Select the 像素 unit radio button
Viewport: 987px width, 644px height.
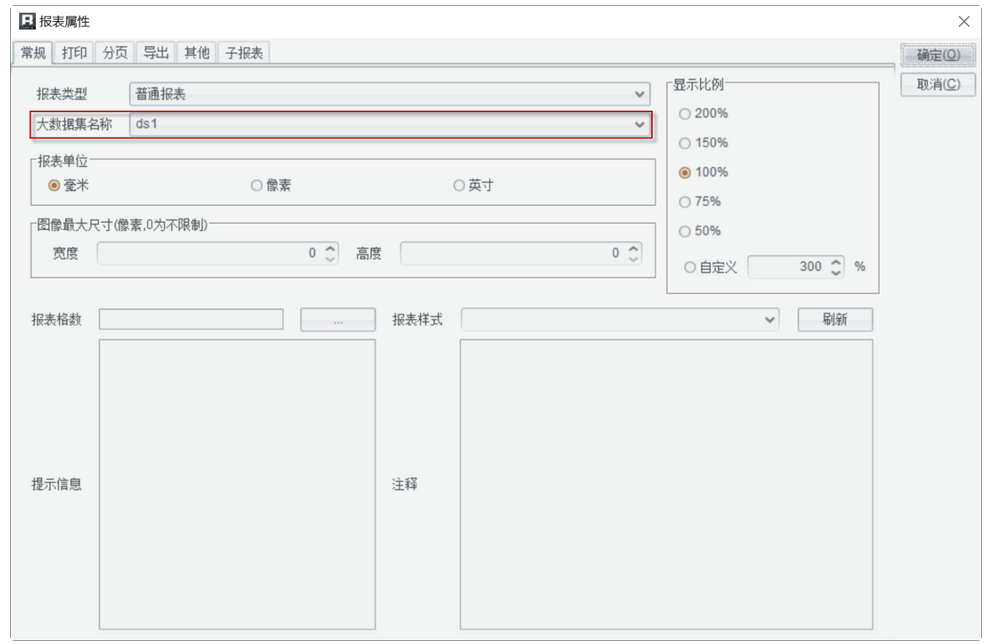[x=257, y=185]
